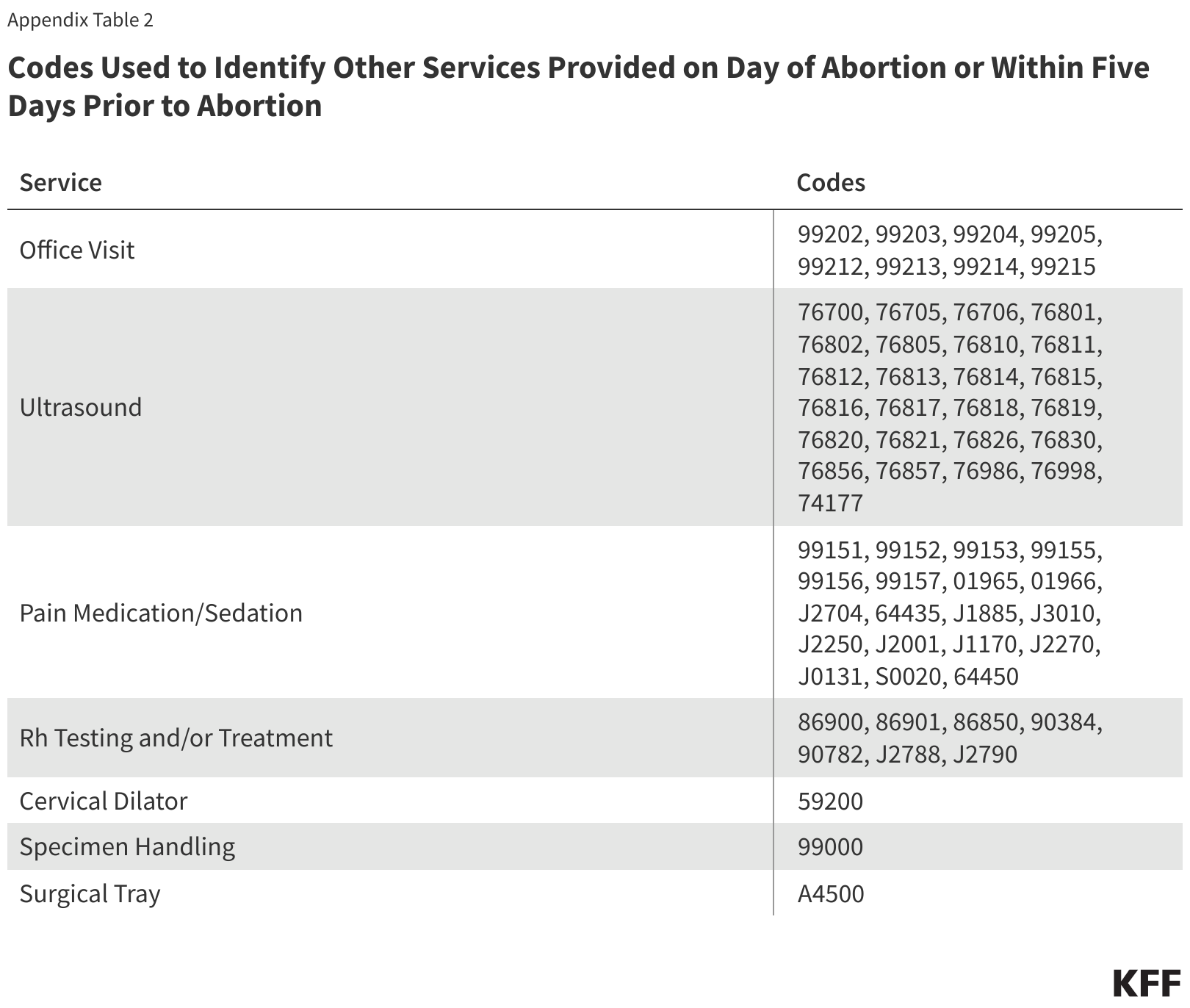This screenshot has width=1190, height=1008.
Task: Click the Codes column header
Action: 831,182
